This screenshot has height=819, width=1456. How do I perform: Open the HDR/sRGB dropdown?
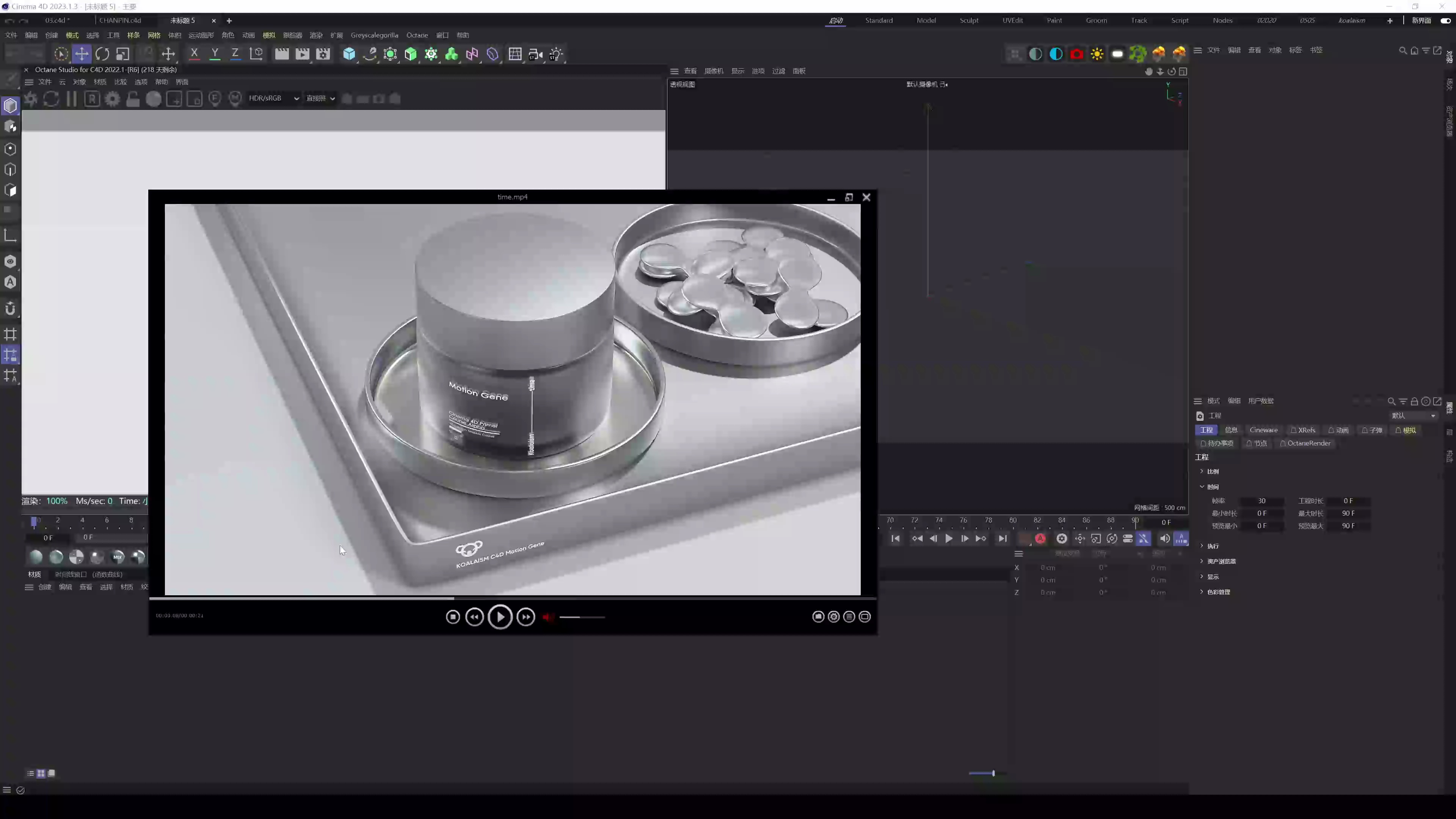tap(273, 98)
